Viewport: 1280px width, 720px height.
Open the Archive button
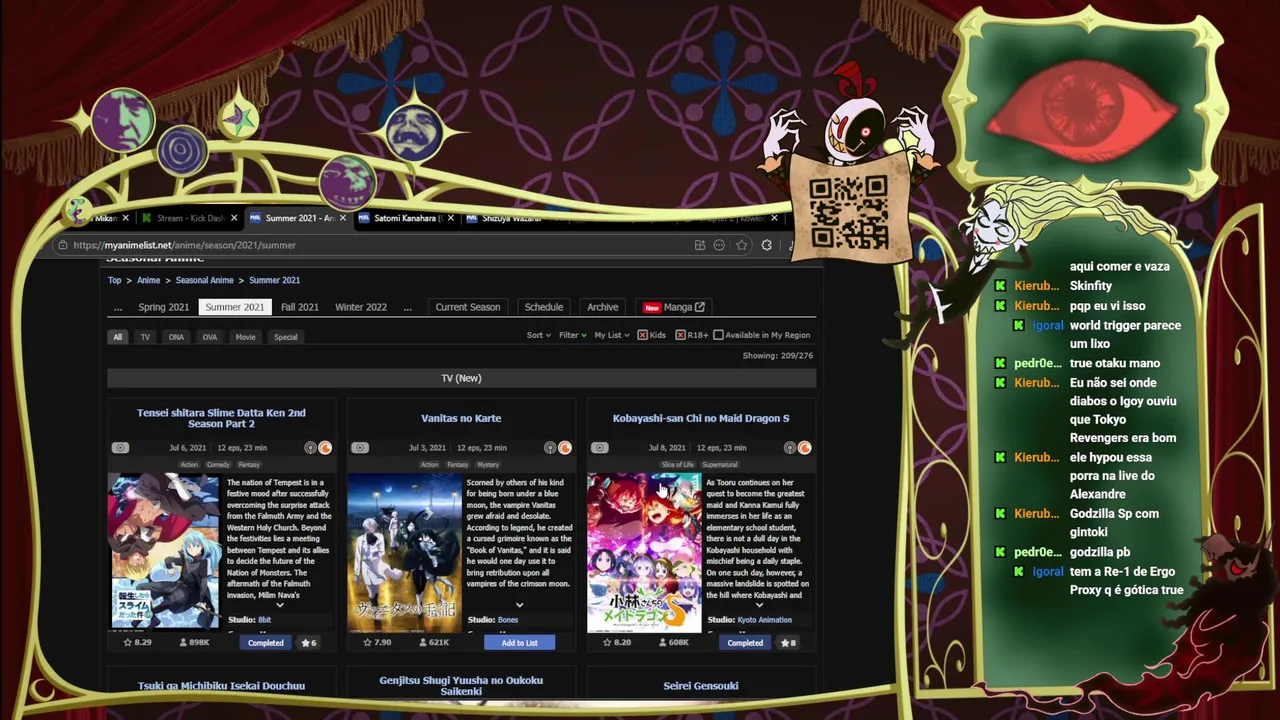(602, 307)
